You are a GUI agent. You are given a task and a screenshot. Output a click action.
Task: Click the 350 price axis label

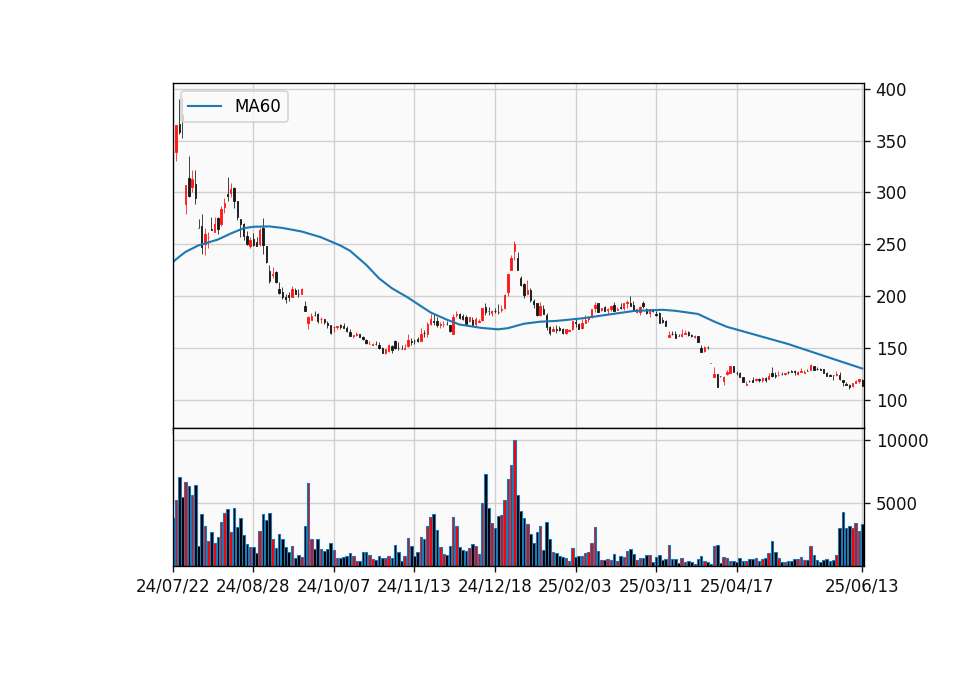pyautogui.click(x=891, y=142)
